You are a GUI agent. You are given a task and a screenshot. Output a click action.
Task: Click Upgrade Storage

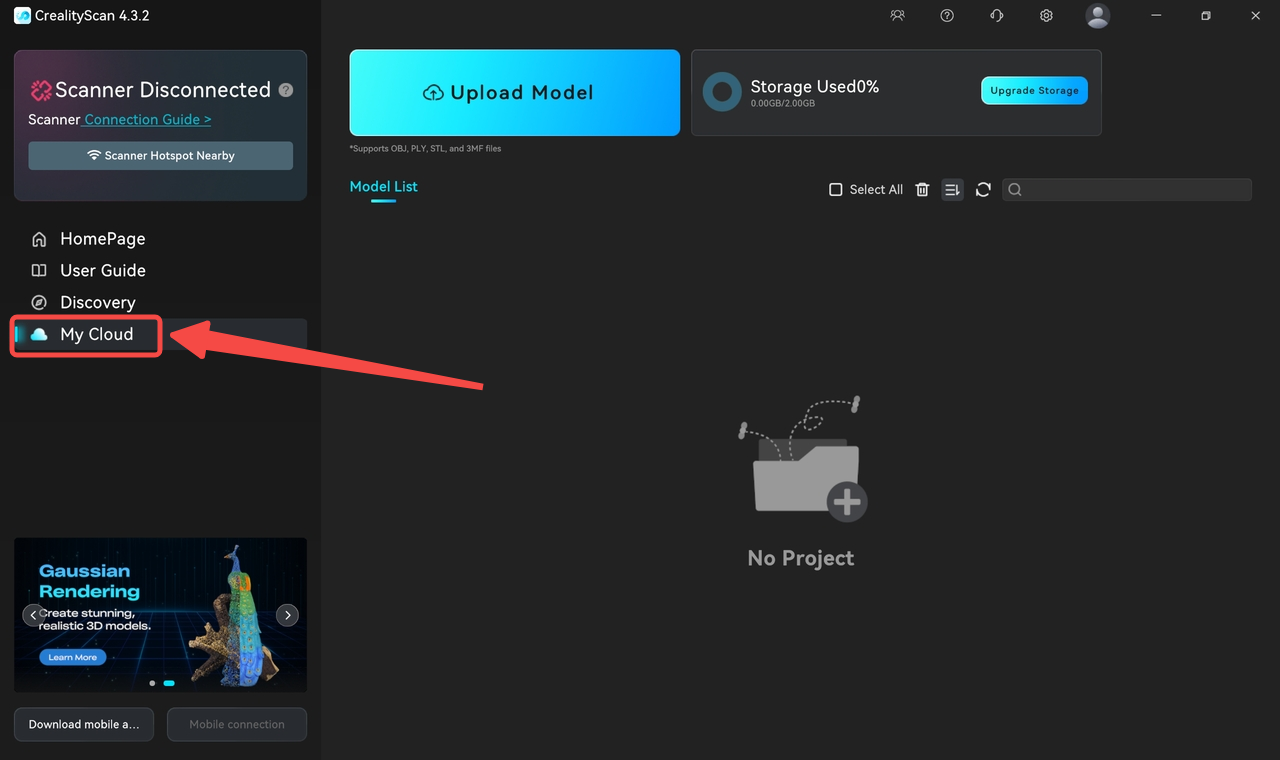(x=1034, y=90)
